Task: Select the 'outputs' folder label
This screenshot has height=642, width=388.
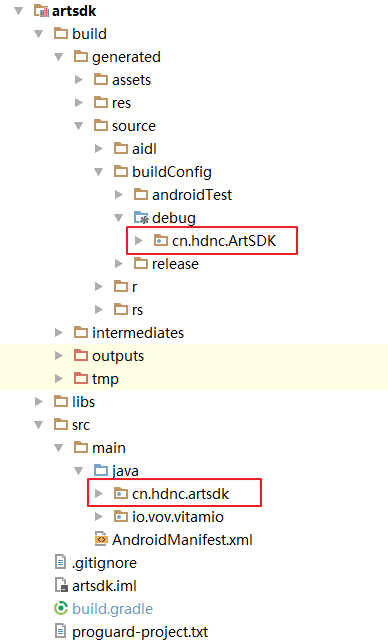Action: (x=118, y=356)
